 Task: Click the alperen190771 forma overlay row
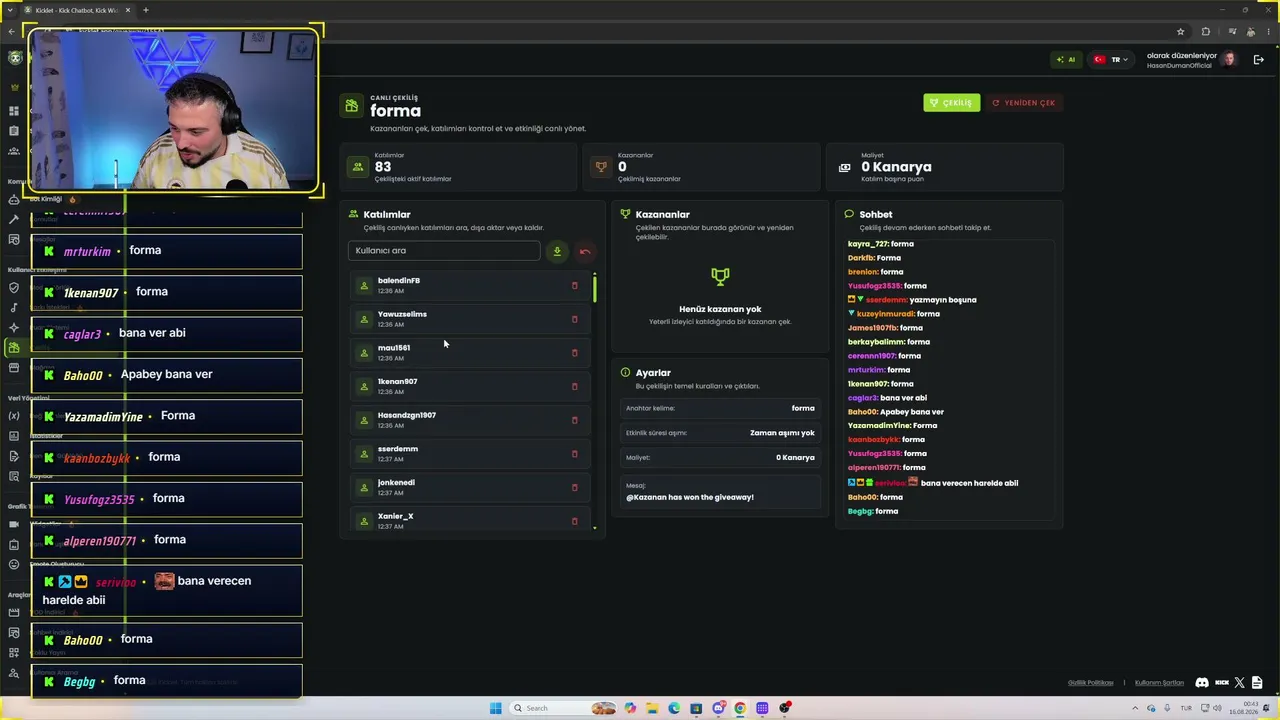click(x=167, y=540)
